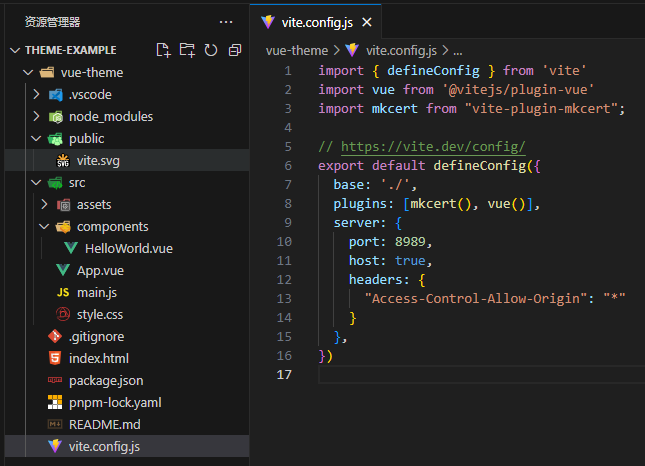Click the vue-theme folder icon

point(47,73)
